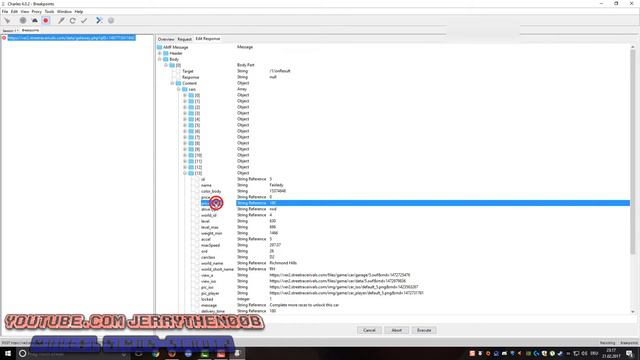Click the Execute button
The image size is (640, 360).
(x=424, y=330)
